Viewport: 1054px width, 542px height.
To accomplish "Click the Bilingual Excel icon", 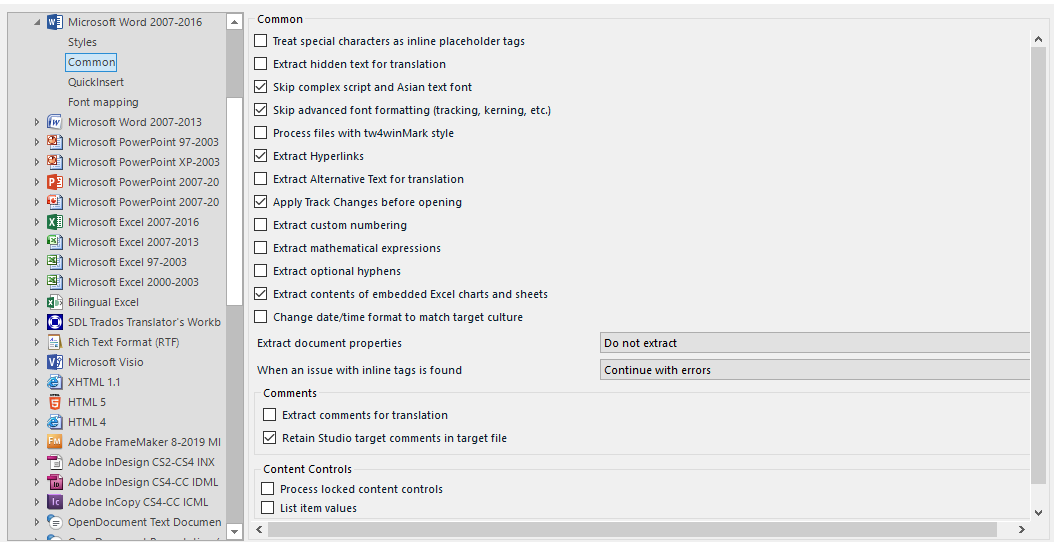I will click(55, 302).
